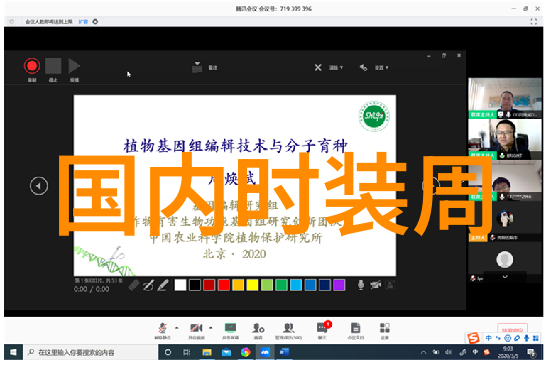This screenshot has width=550, height=367.
Task: Click the Windows taskbar search box
Action: pyautogui.click(x=91, y=352)
